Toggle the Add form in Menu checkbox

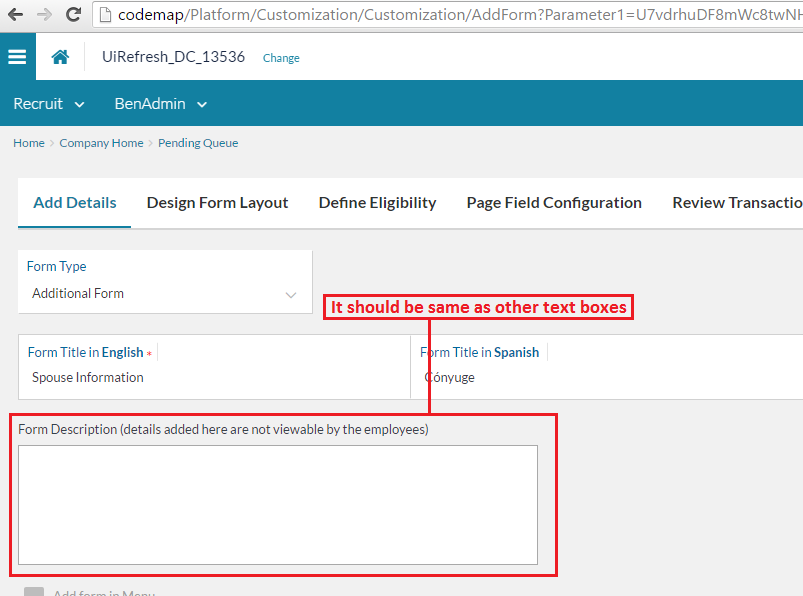click(x=34, y=593)
